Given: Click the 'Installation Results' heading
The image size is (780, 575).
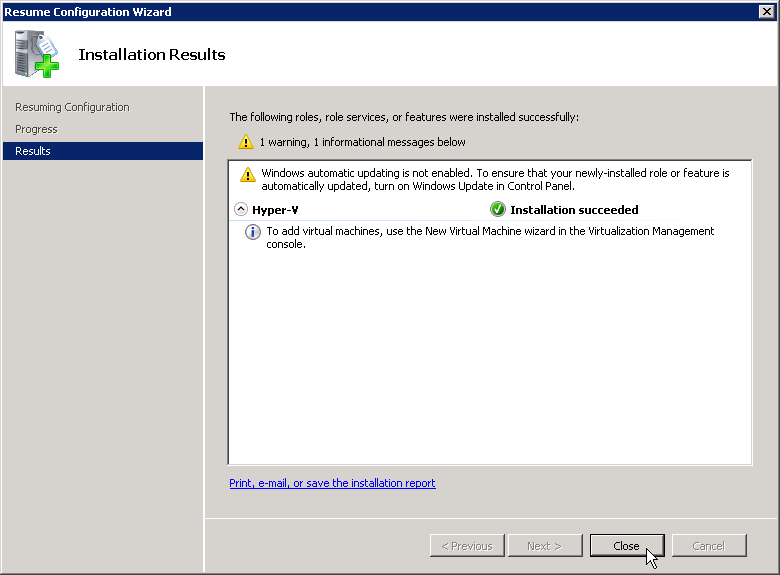Looking at the screenshot, I should tap(152, 54).
